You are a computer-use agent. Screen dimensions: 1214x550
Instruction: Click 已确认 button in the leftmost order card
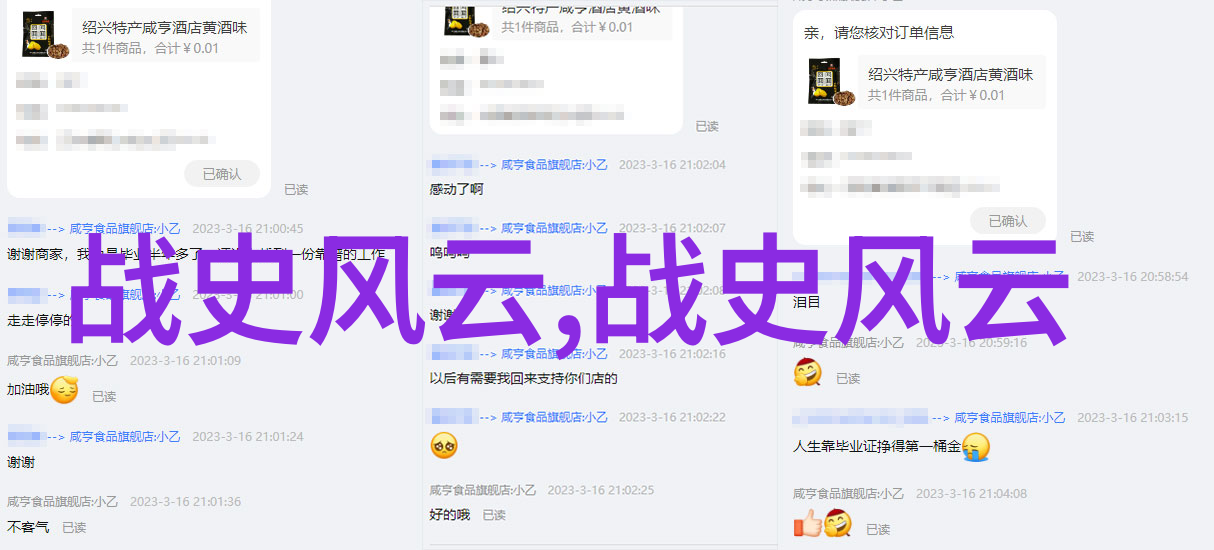click(x=222, y=173)
